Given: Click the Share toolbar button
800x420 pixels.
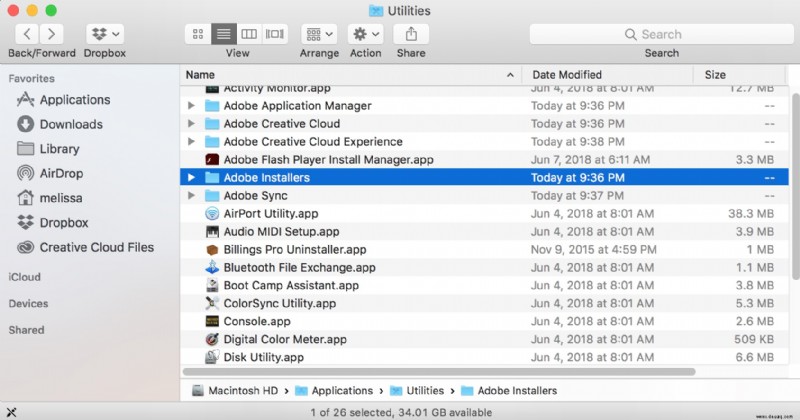Looking at the screenshot, I should (x=411, y=34).
